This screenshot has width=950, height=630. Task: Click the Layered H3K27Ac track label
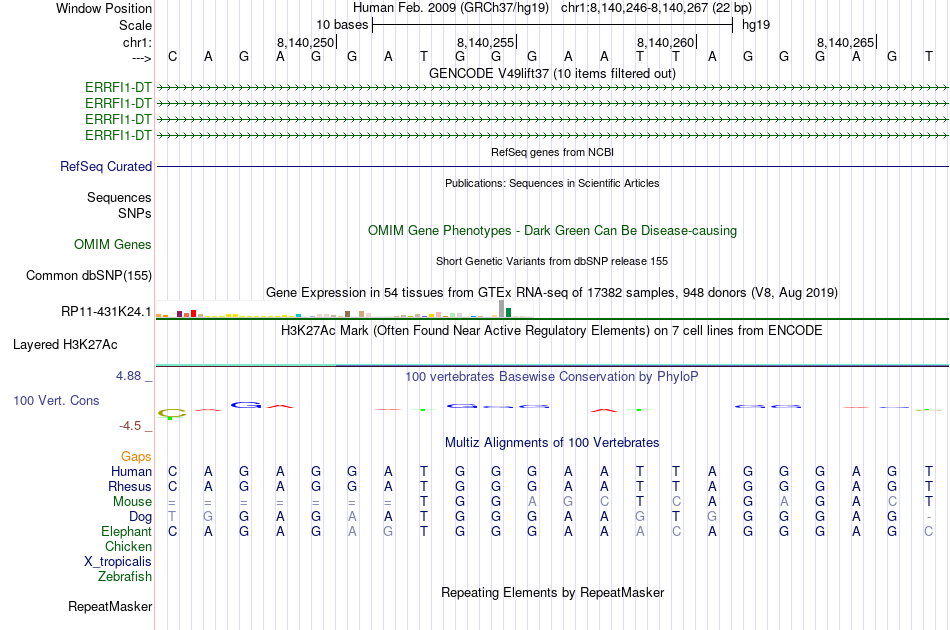point(65,345)
